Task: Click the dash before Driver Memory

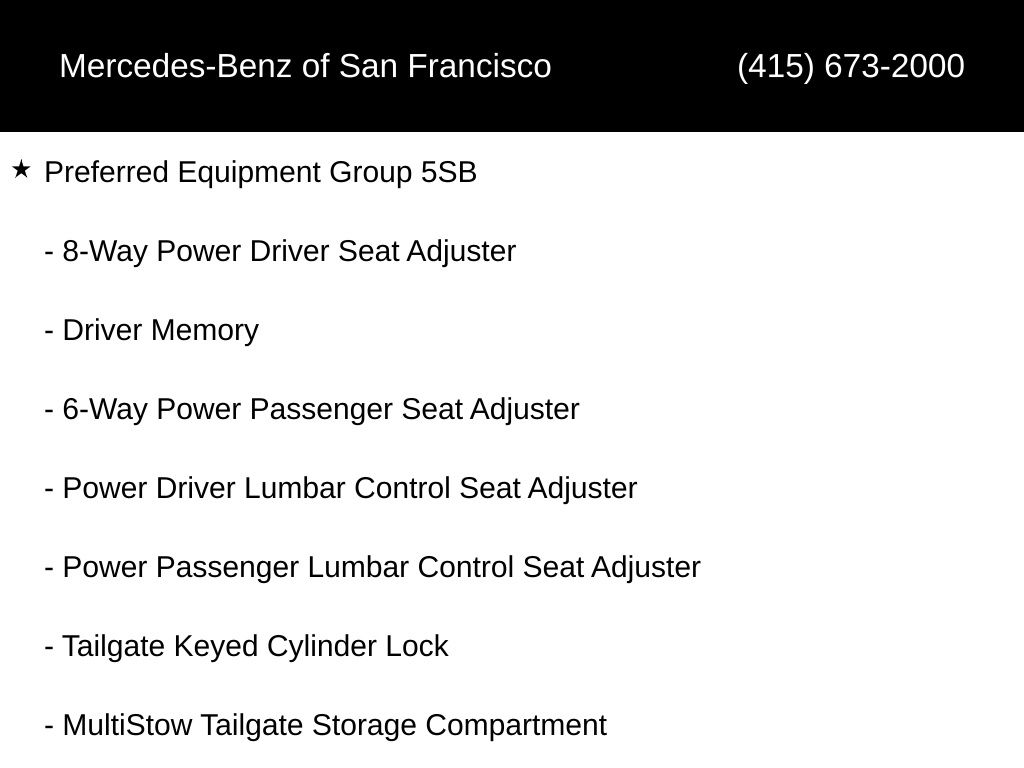Action: (49, 332)
